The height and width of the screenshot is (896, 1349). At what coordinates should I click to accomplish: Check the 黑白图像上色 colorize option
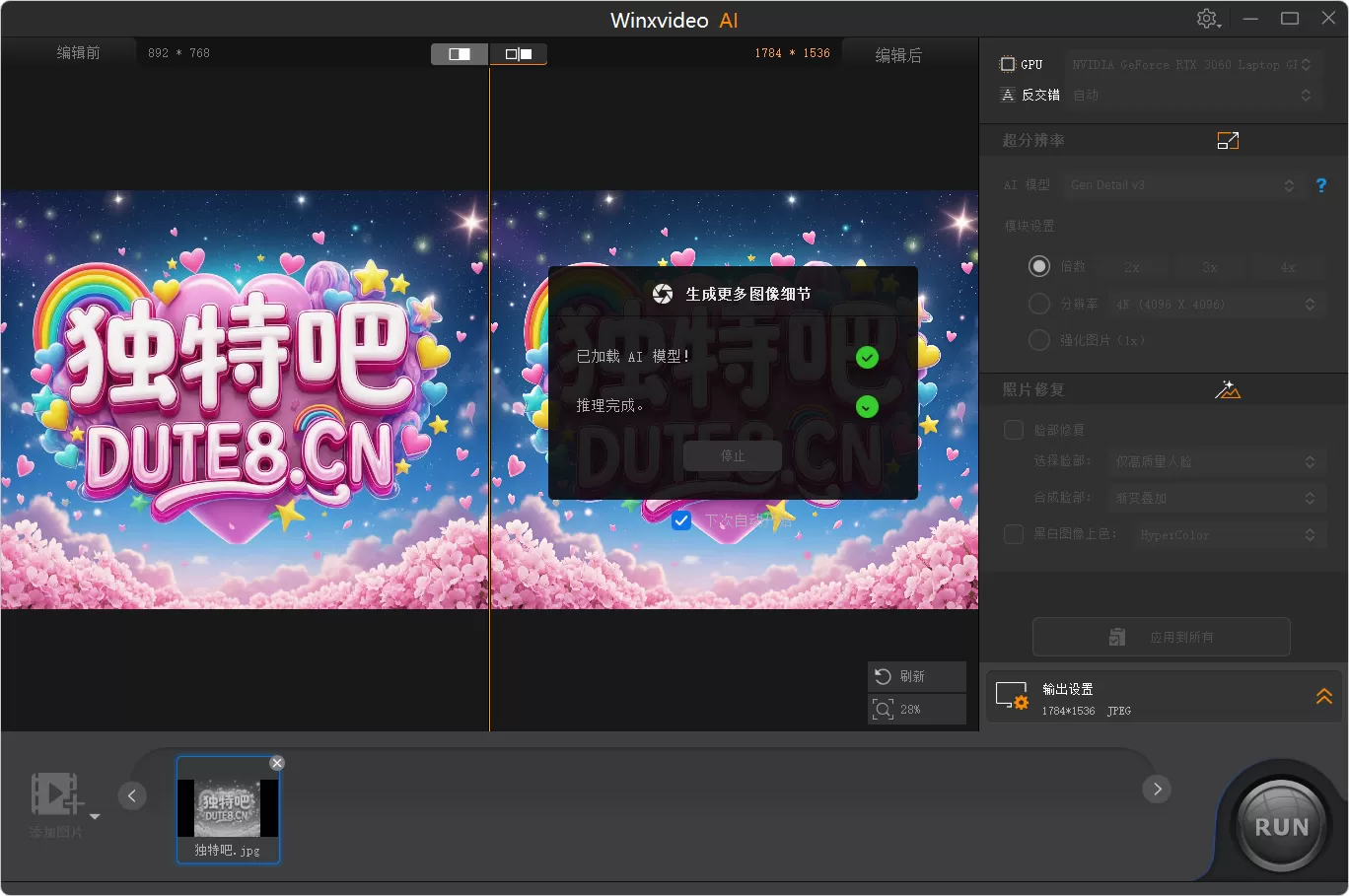point(1013,534)
